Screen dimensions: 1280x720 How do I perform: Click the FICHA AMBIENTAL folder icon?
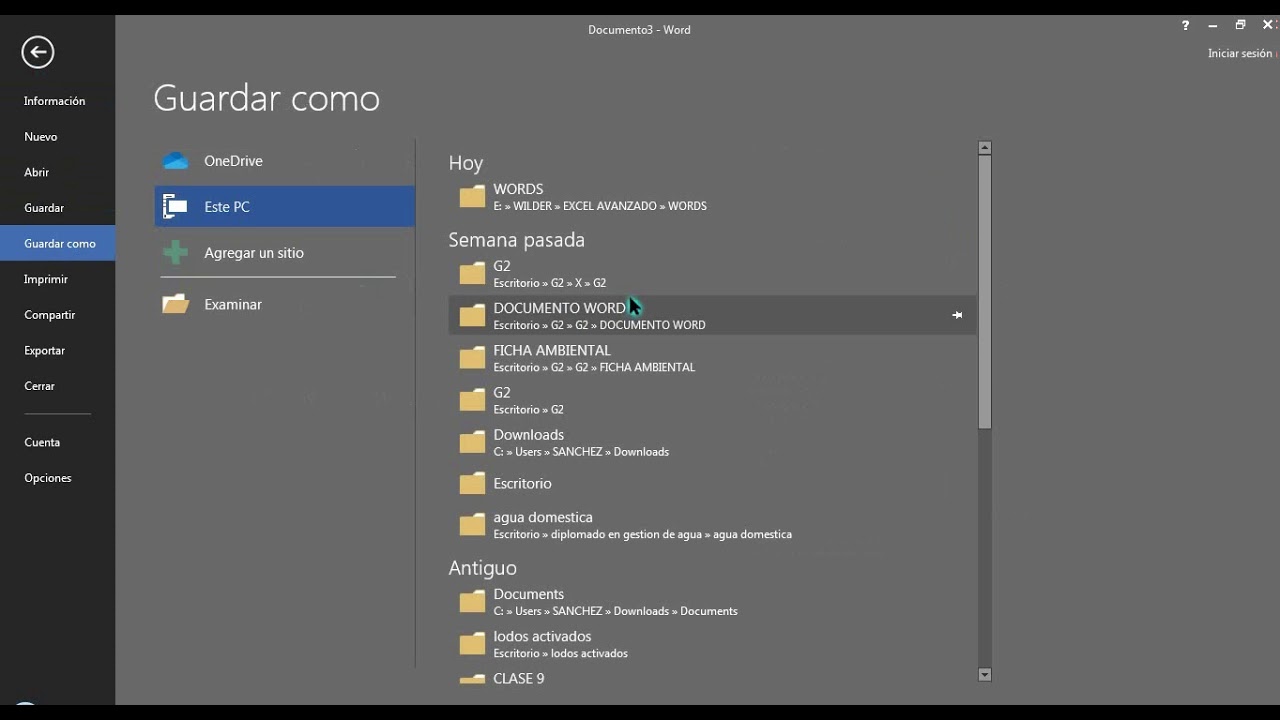pyautogui.click(x=472, y=358)
